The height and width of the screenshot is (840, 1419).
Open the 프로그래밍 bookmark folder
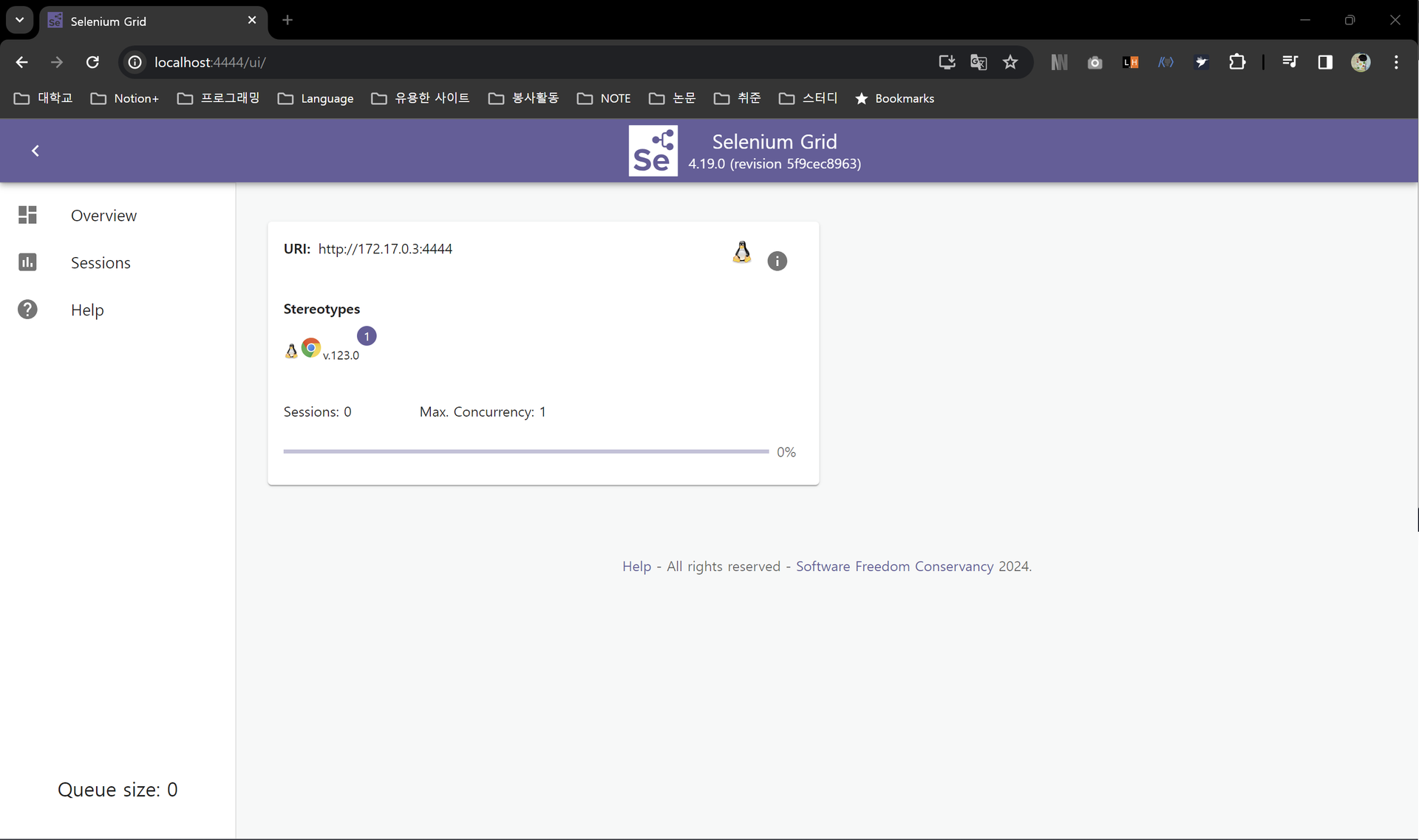(x=219, y=98)
